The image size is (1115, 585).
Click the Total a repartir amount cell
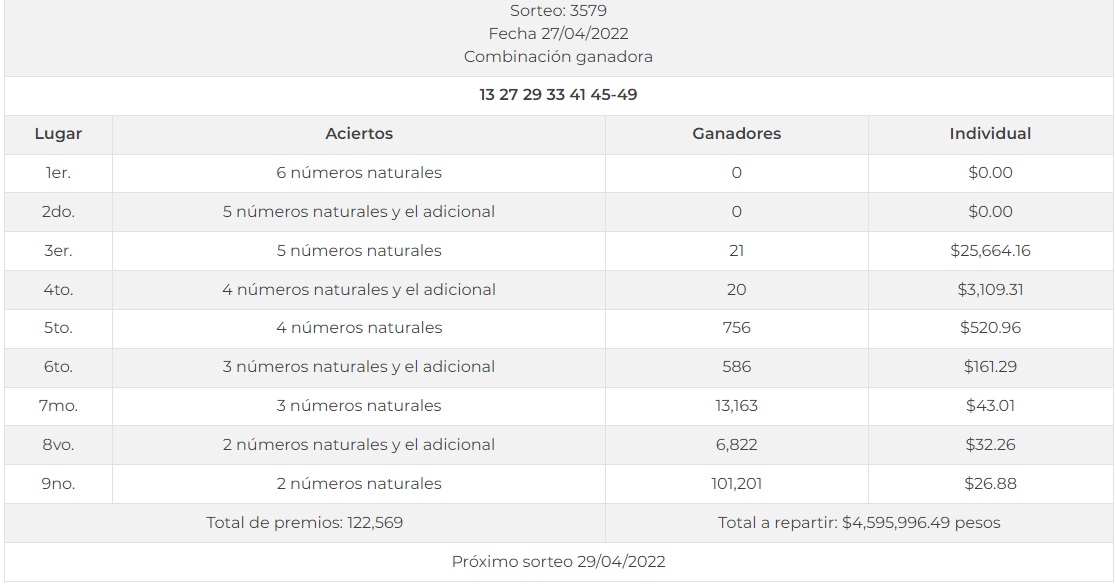[x=859, y=523]
